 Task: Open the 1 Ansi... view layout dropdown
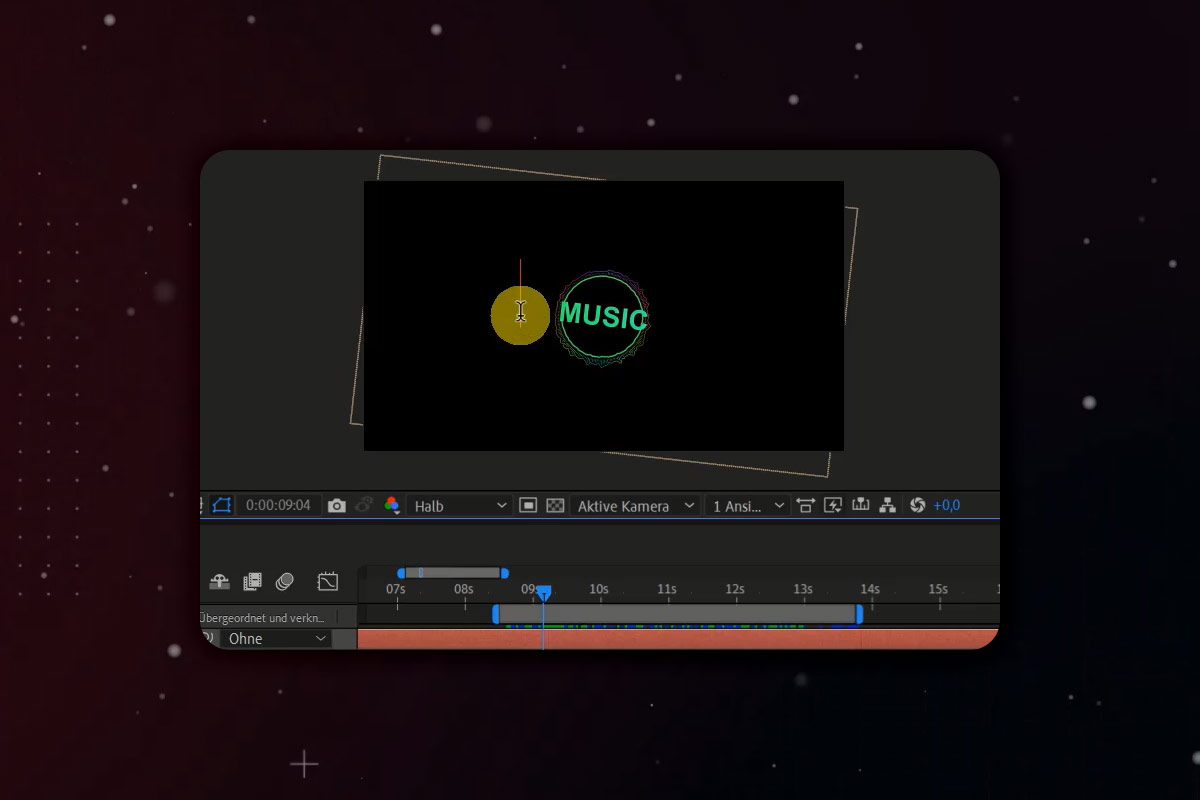(x=747, y=506)
